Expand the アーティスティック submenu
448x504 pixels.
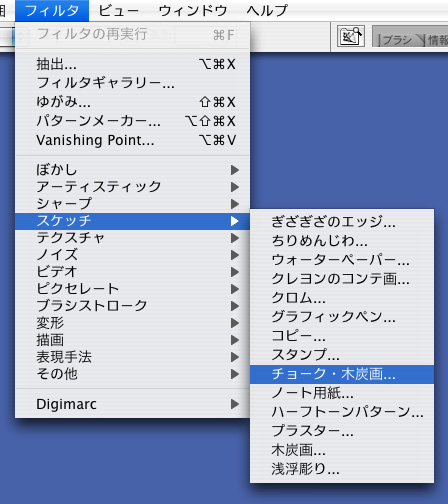[132, 187]
